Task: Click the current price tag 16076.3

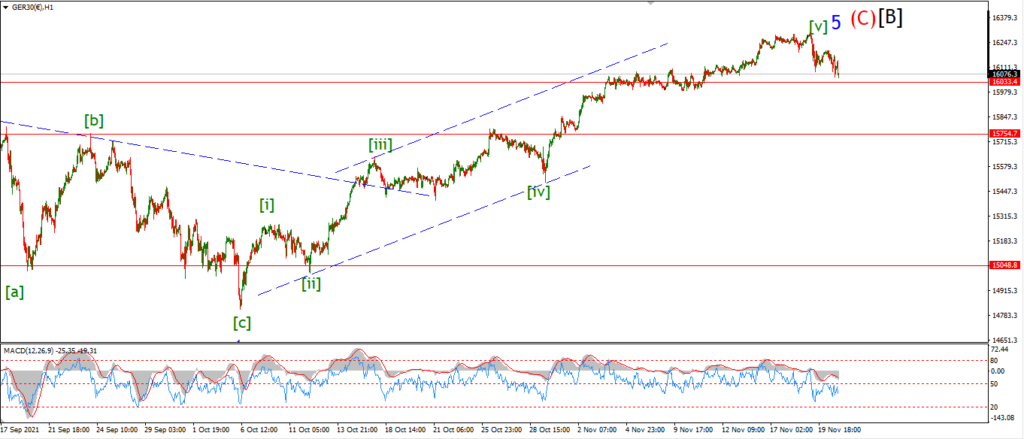Action: pyautogui.click(x=1004, y=74)
